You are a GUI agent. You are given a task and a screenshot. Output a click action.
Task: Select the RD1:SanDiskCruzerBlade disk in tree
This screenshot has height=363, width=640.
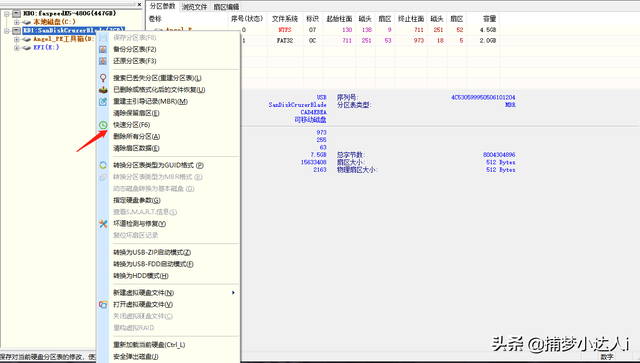pos(73,31)
